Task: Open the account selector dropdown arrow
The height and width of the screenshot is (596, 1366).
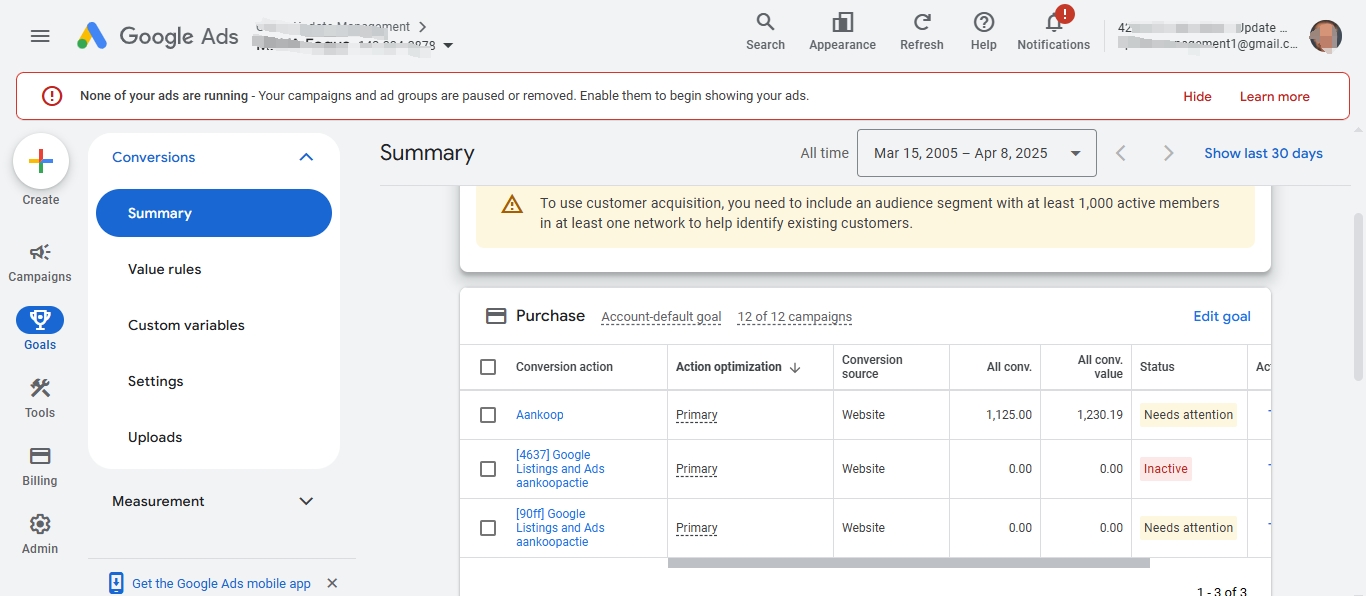Action: point(448,45)
